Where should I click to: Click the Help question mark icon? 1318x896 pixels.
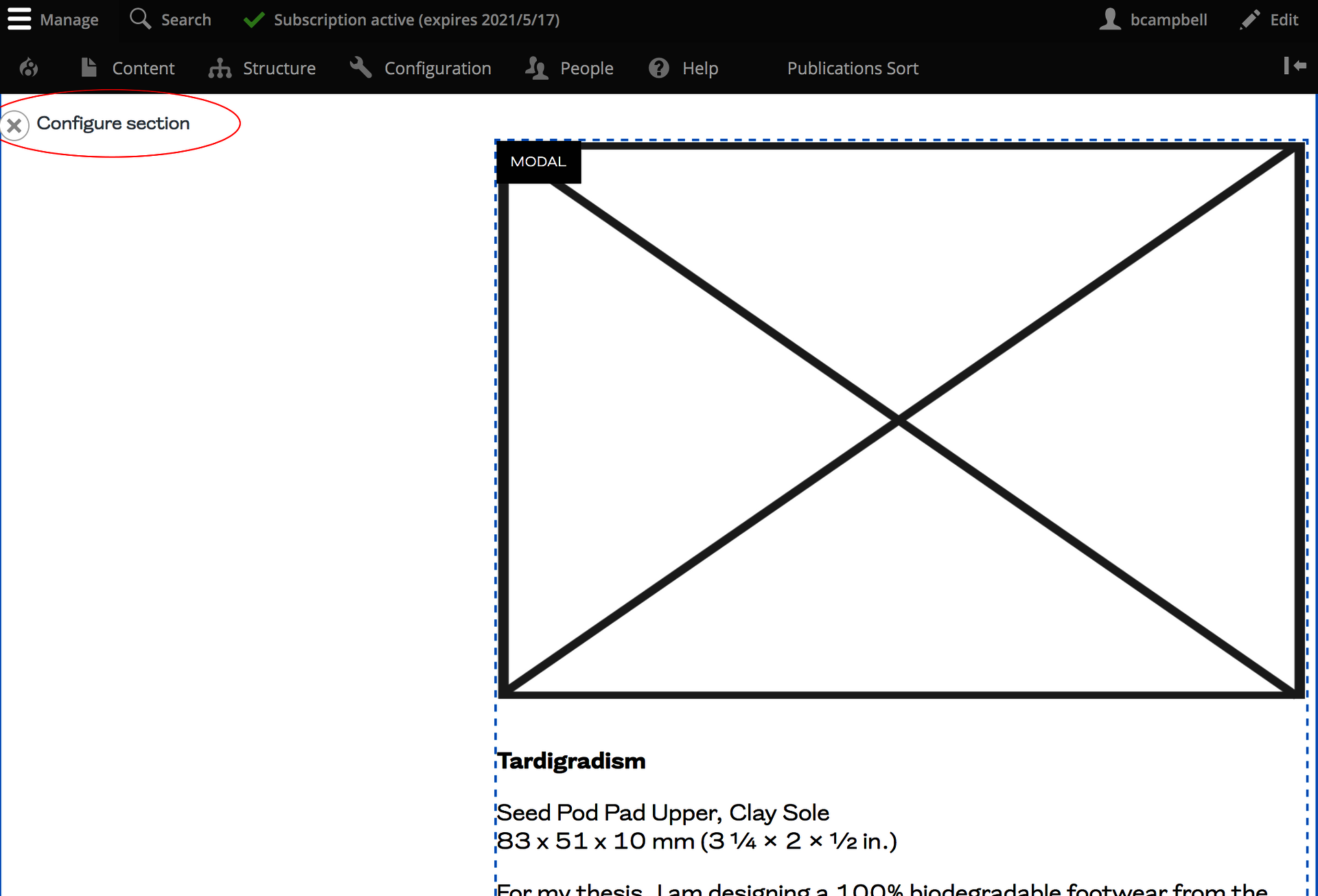[x=659, y=68]
